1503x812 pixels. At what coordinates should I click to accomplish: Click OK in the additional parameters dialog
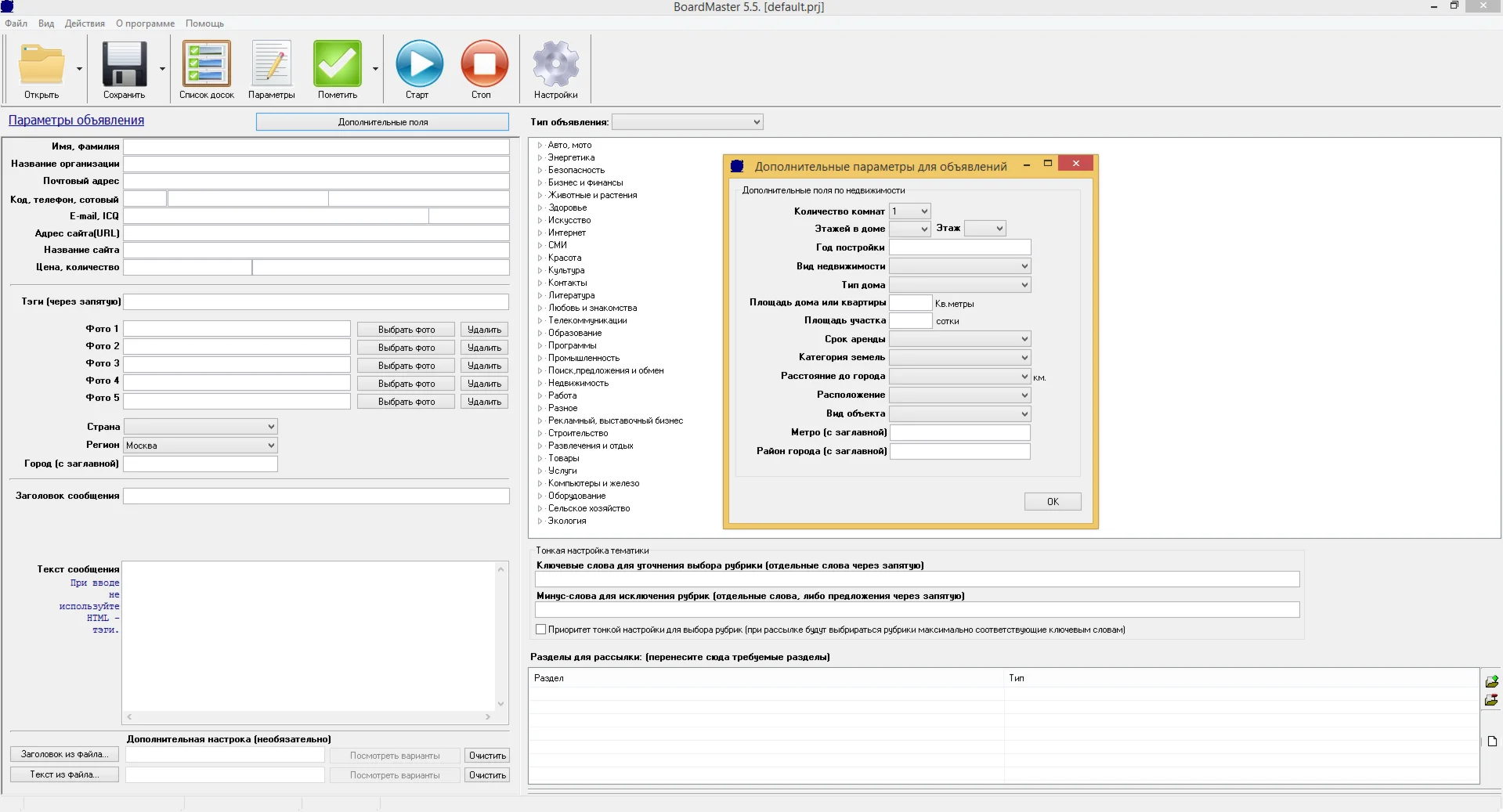[1052, 502]
